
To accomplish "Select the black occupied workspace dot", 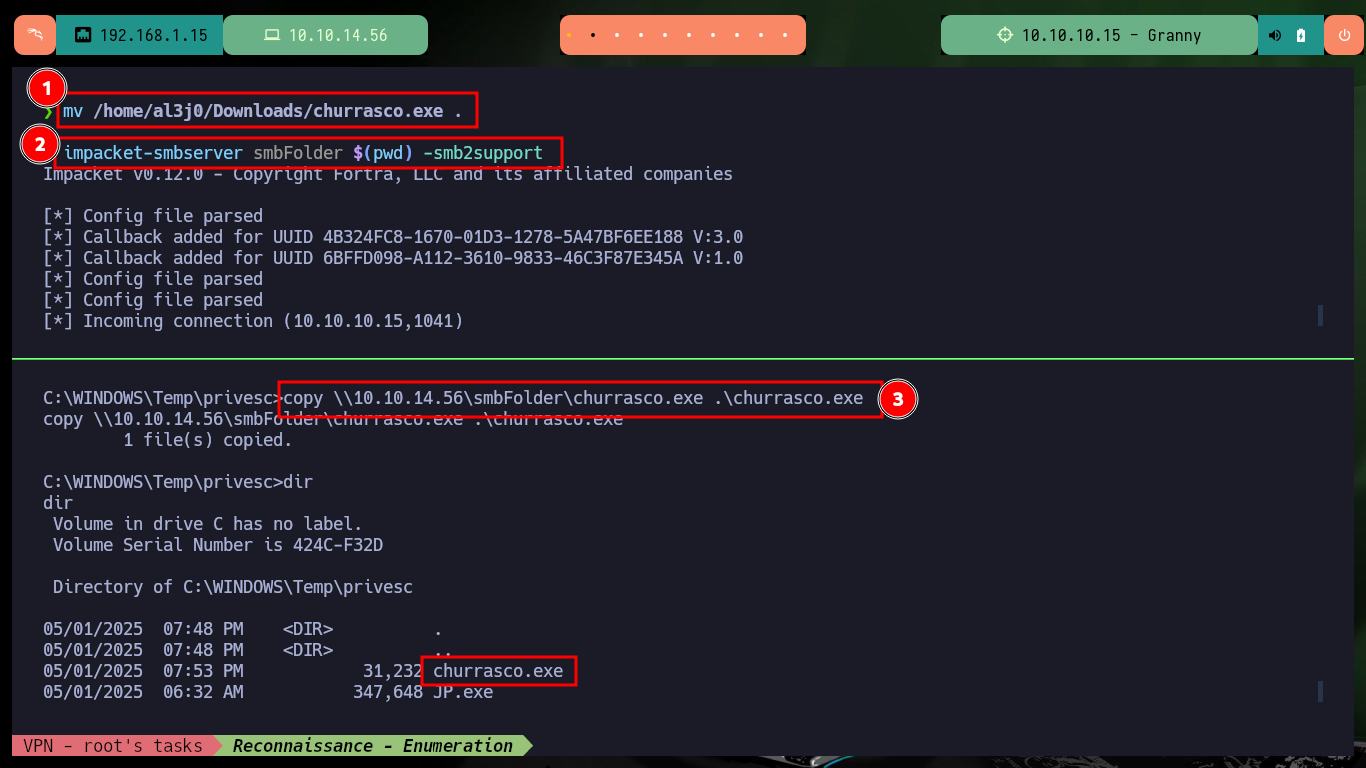I will point(593,35).
